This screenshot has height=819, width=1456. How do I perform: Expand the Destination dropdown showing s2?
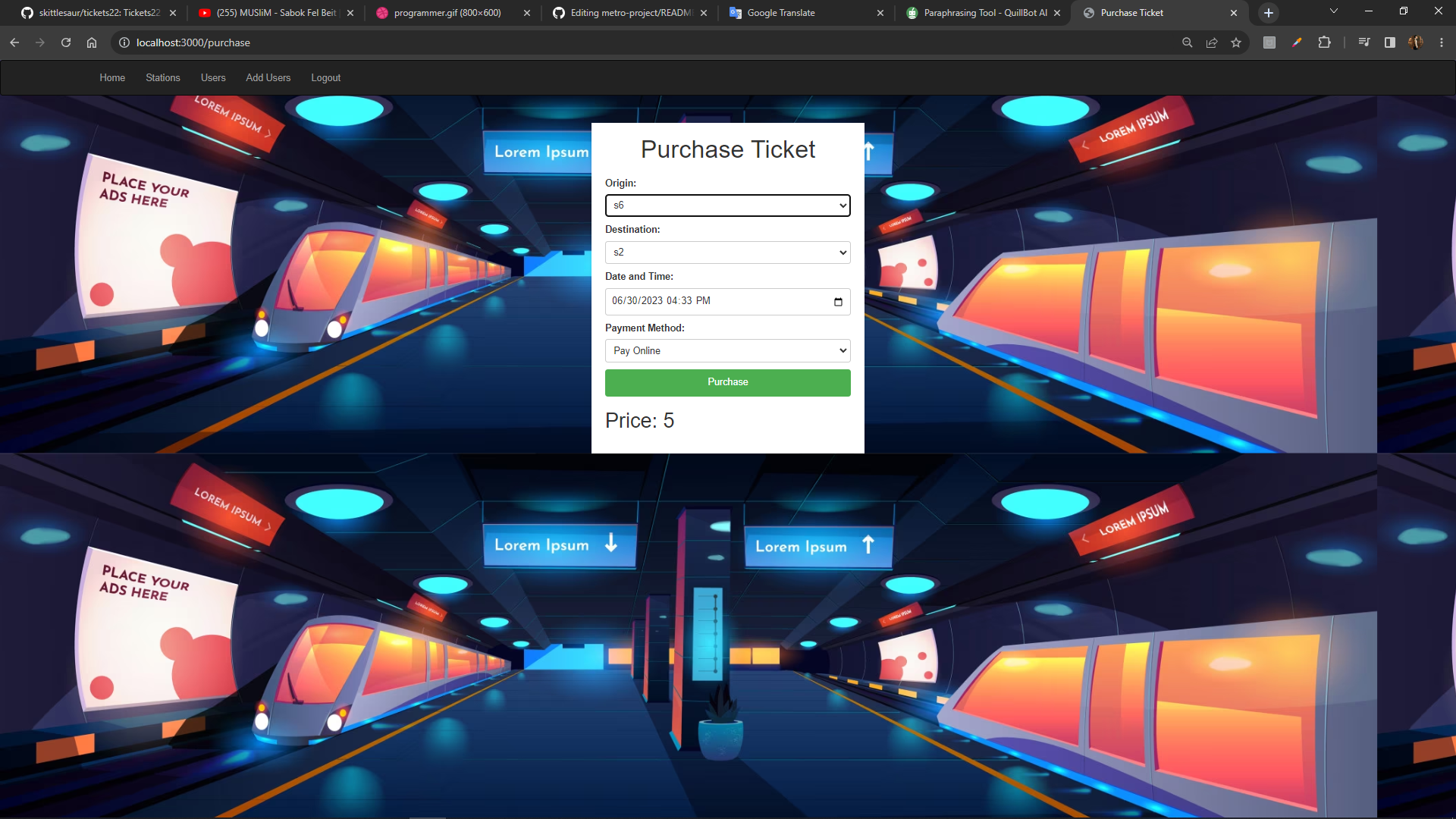point(727,253)
